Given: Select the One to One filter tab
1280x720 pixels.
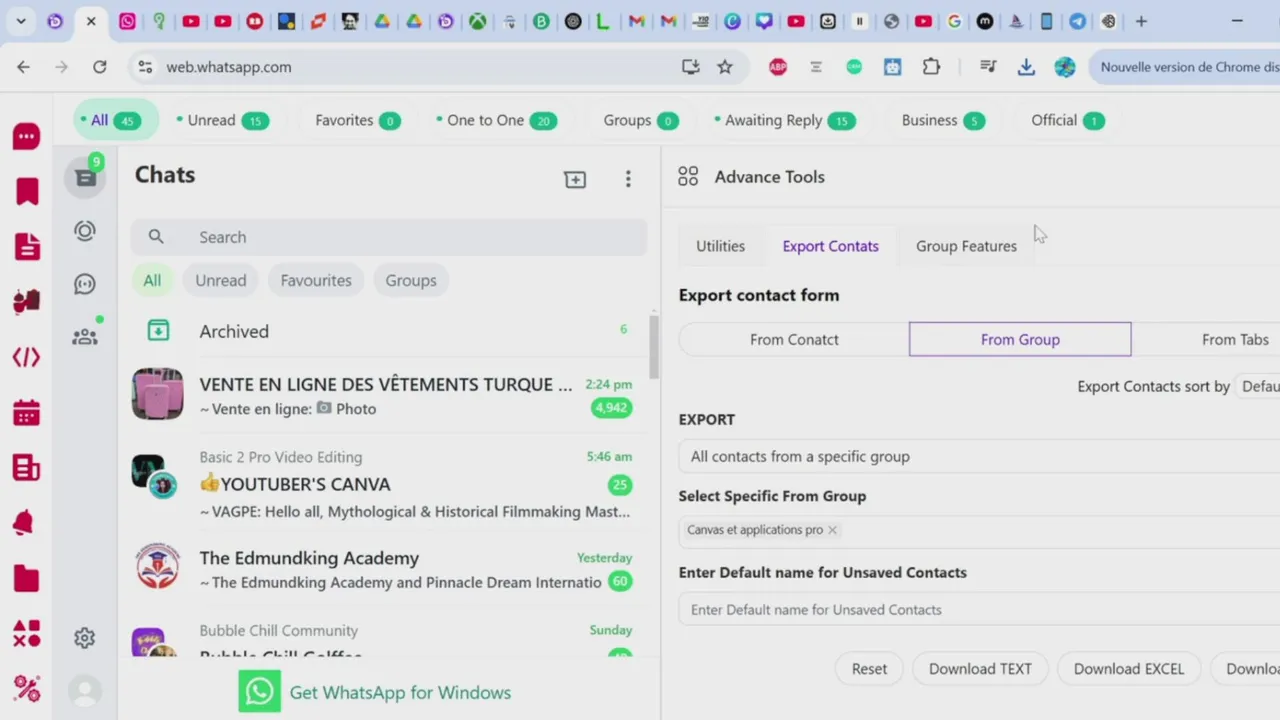Looking at the screenshot, I should click(x=496, y=120).
